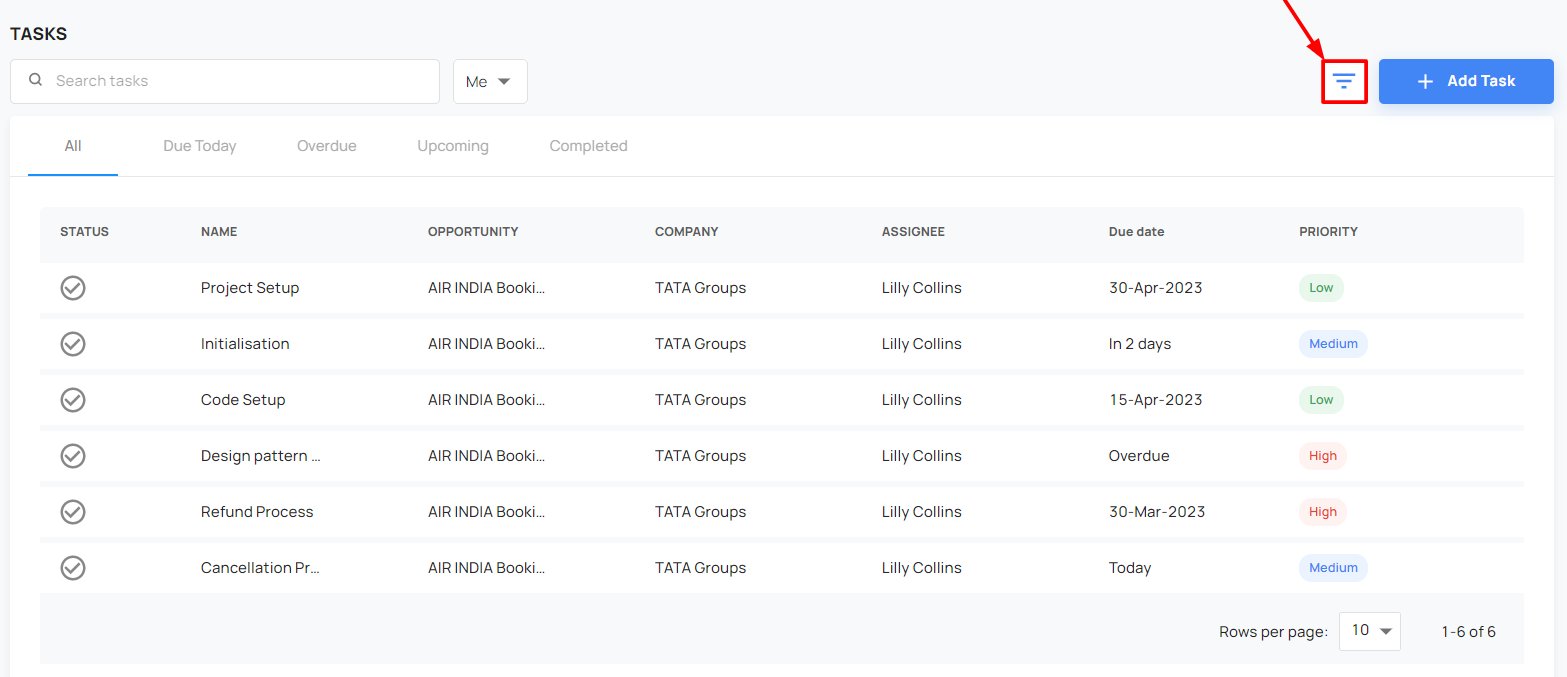This screenshot has width=1567, height=677.
Task: Click the Medium priority badge for Initialisation
Action: [1333, 344]
